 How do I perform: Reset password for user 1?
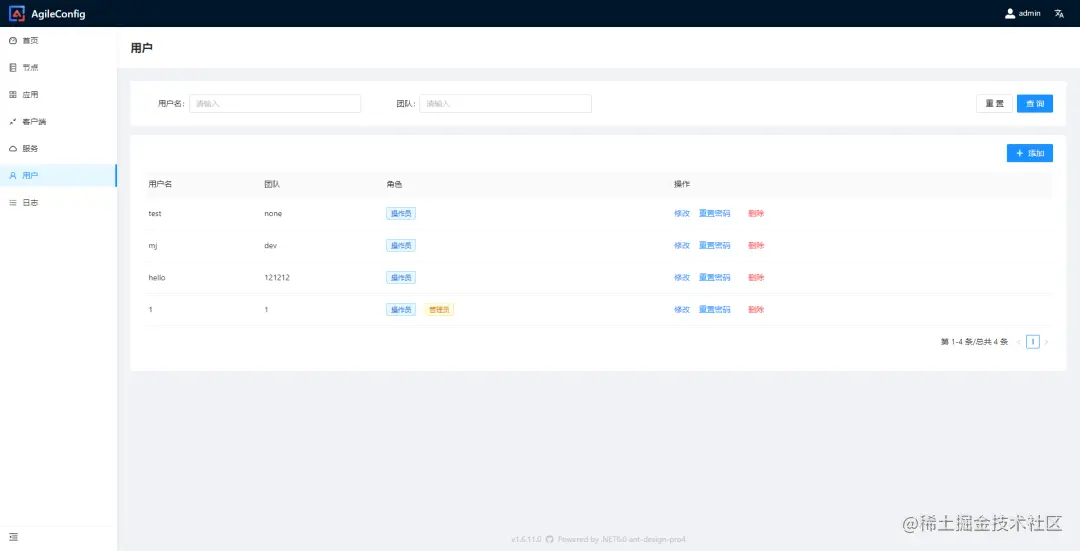point(714,309)
